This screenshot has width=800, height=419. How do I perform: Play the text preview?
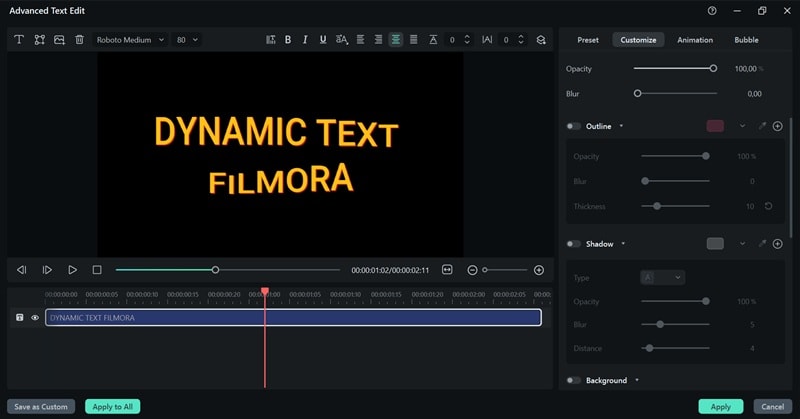tap(72, 269)
